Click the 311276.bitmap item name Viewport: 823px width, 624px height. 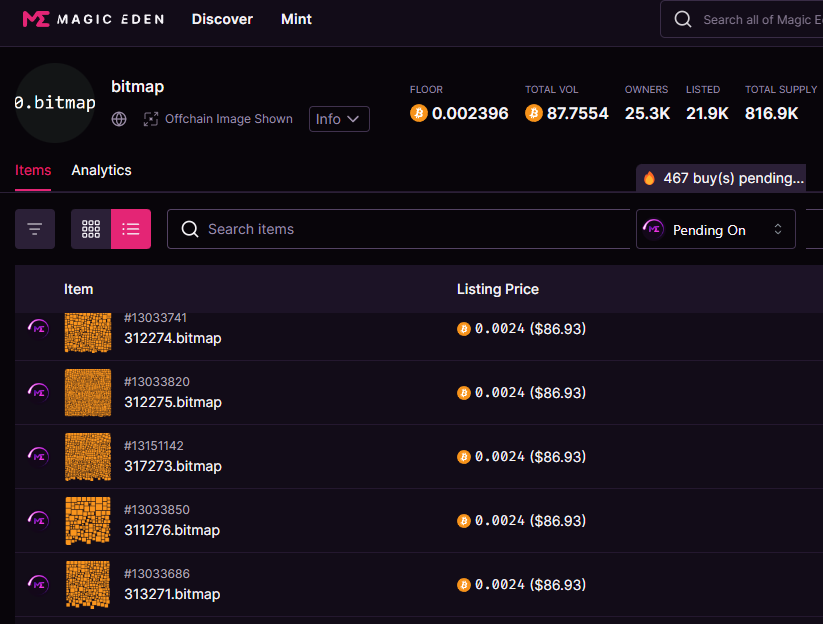click(x=172, y=531)
